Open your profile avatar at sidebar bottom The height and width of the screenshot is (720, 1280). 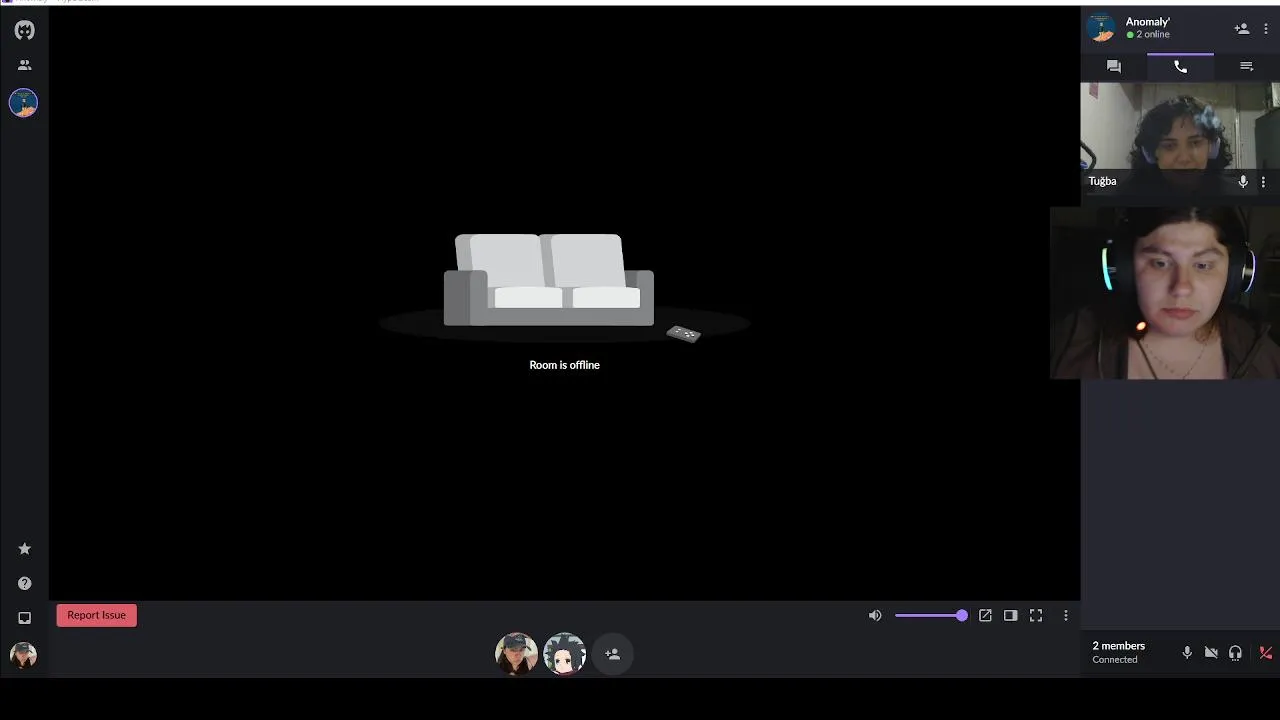pos(24,655)
